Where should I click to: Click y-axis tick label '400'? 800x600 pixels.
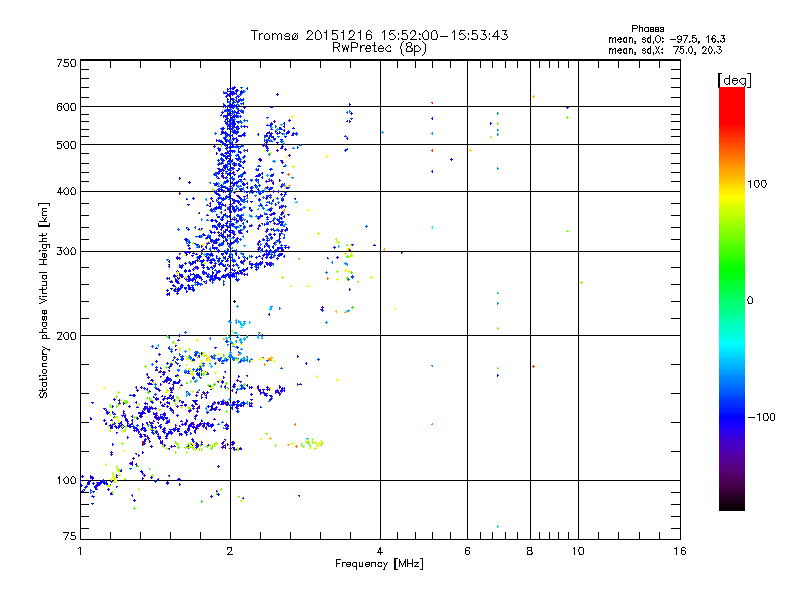pos(67,192)
